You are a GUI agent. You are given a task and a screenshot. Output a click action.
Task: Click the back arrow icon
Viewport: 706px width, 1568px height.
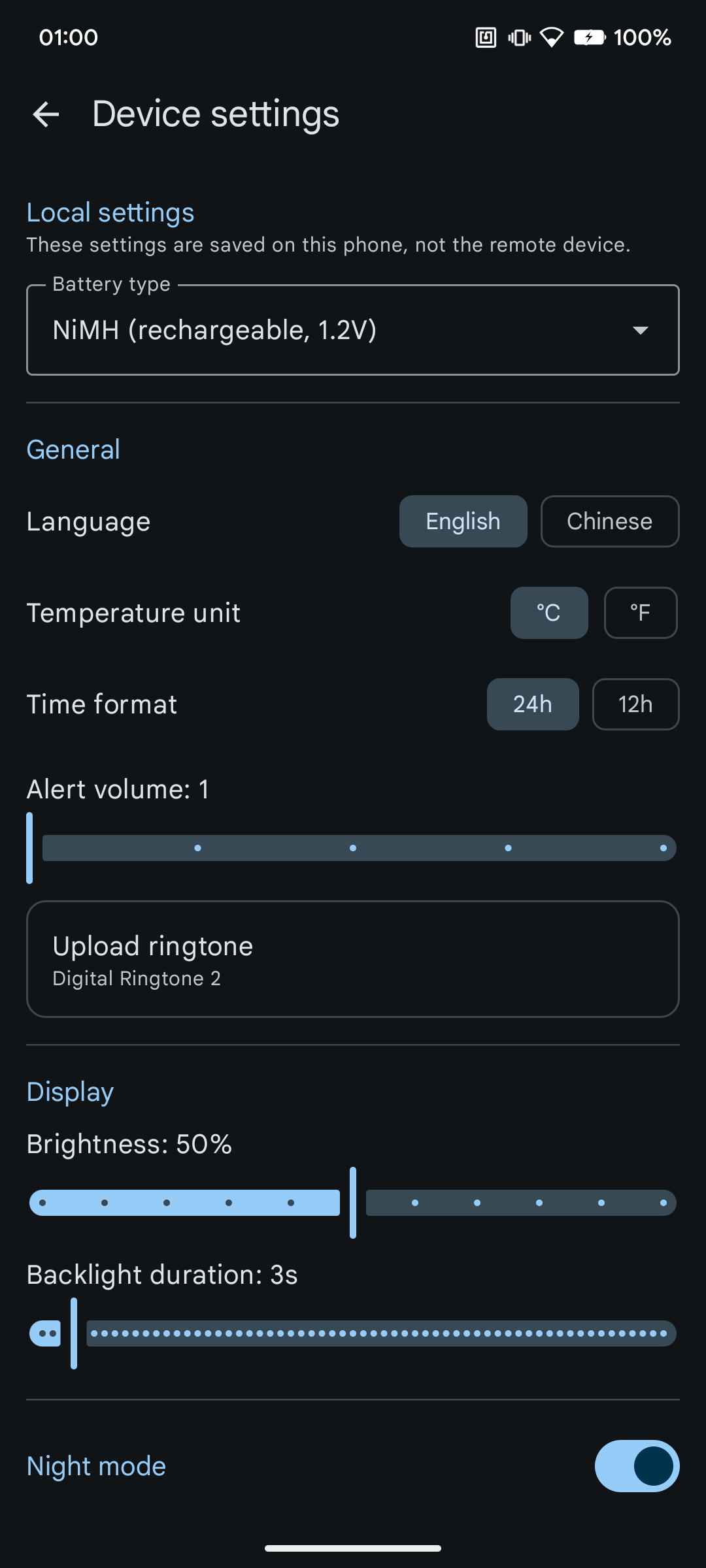tap(46, 114)
